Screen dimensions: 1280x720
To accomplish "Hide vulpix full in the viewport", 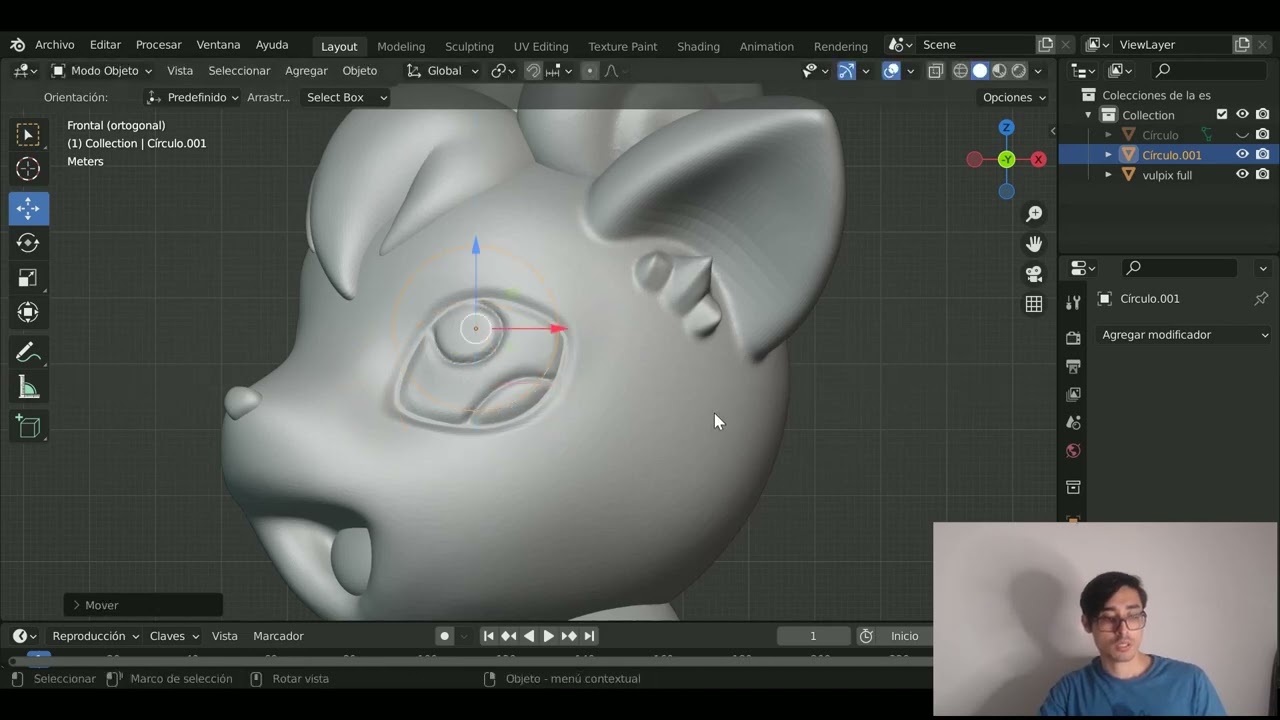I will click(1242, 175).
